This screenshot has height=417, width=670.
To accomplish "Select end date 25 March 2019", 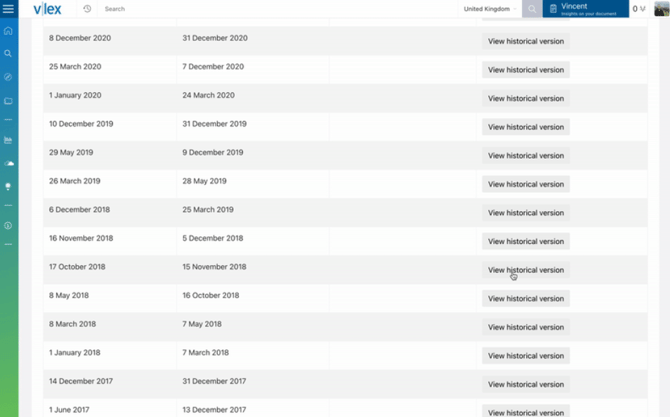I will coord(208,210).
